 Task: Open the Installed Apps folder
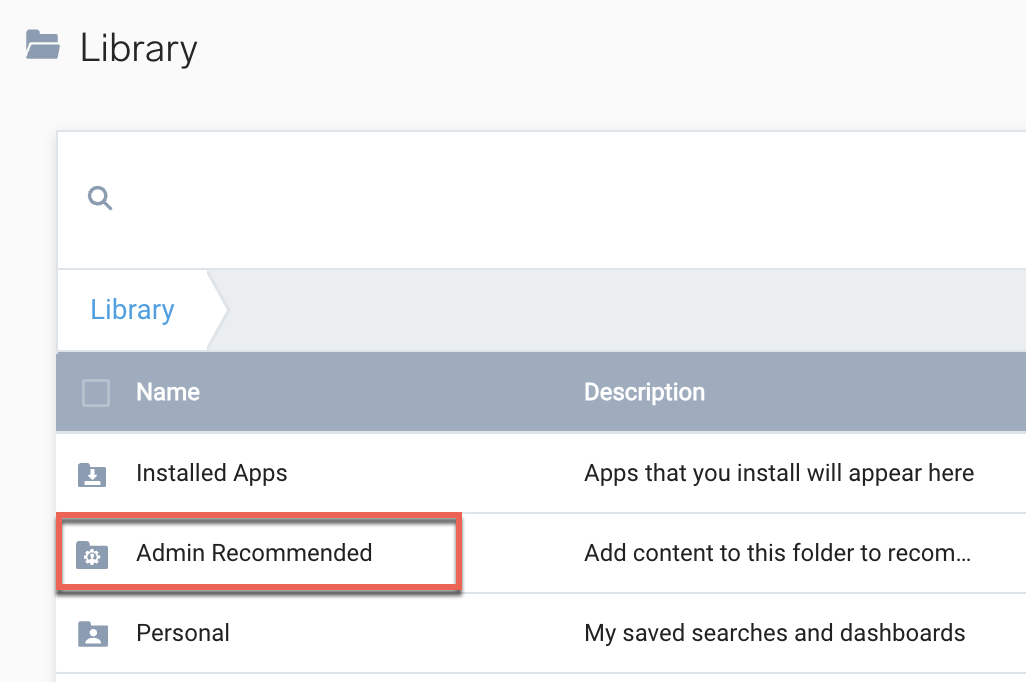[x=211, y=473]
